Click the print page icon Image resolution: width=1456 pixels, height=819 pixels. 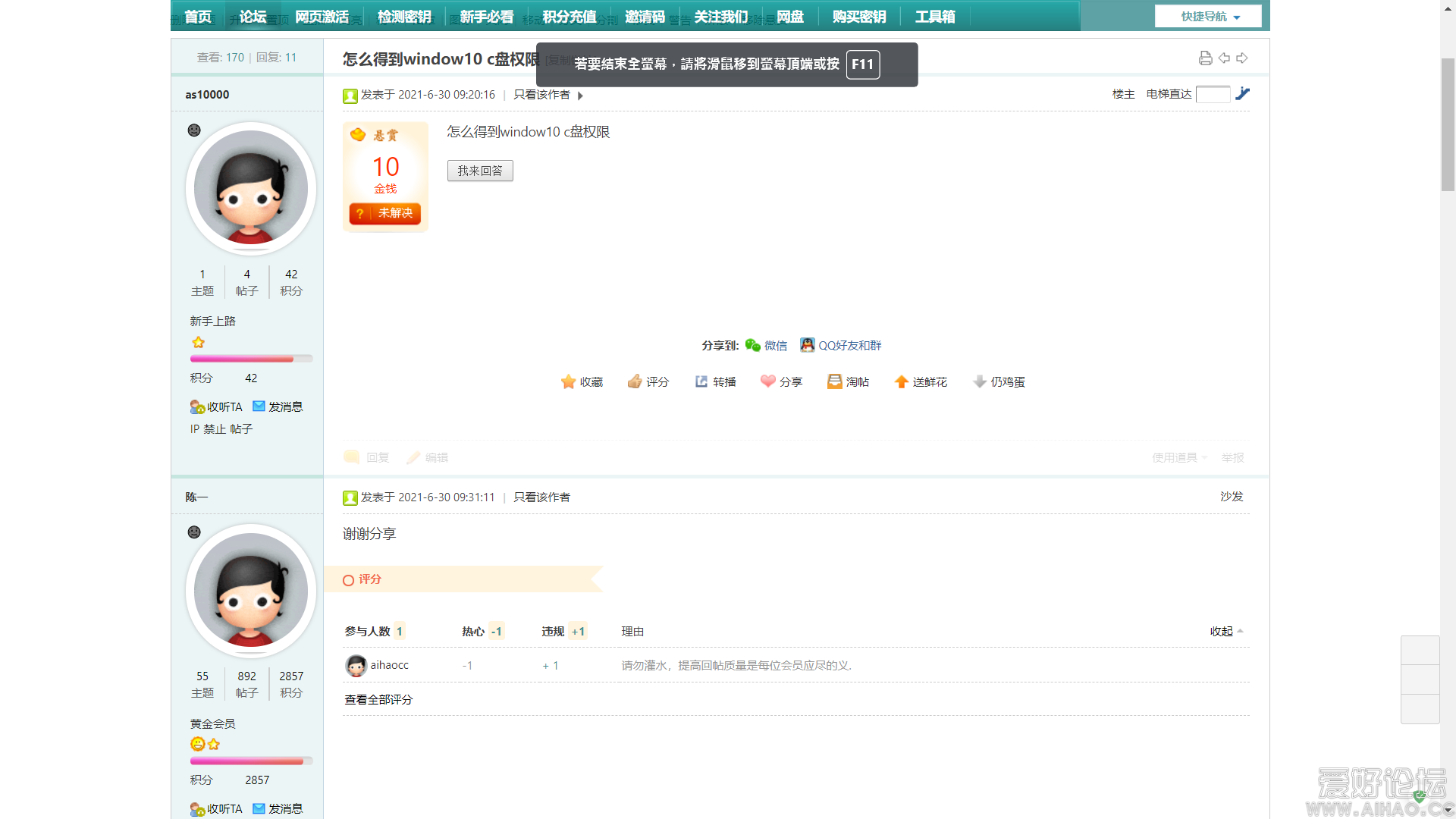pos(1205,58)
